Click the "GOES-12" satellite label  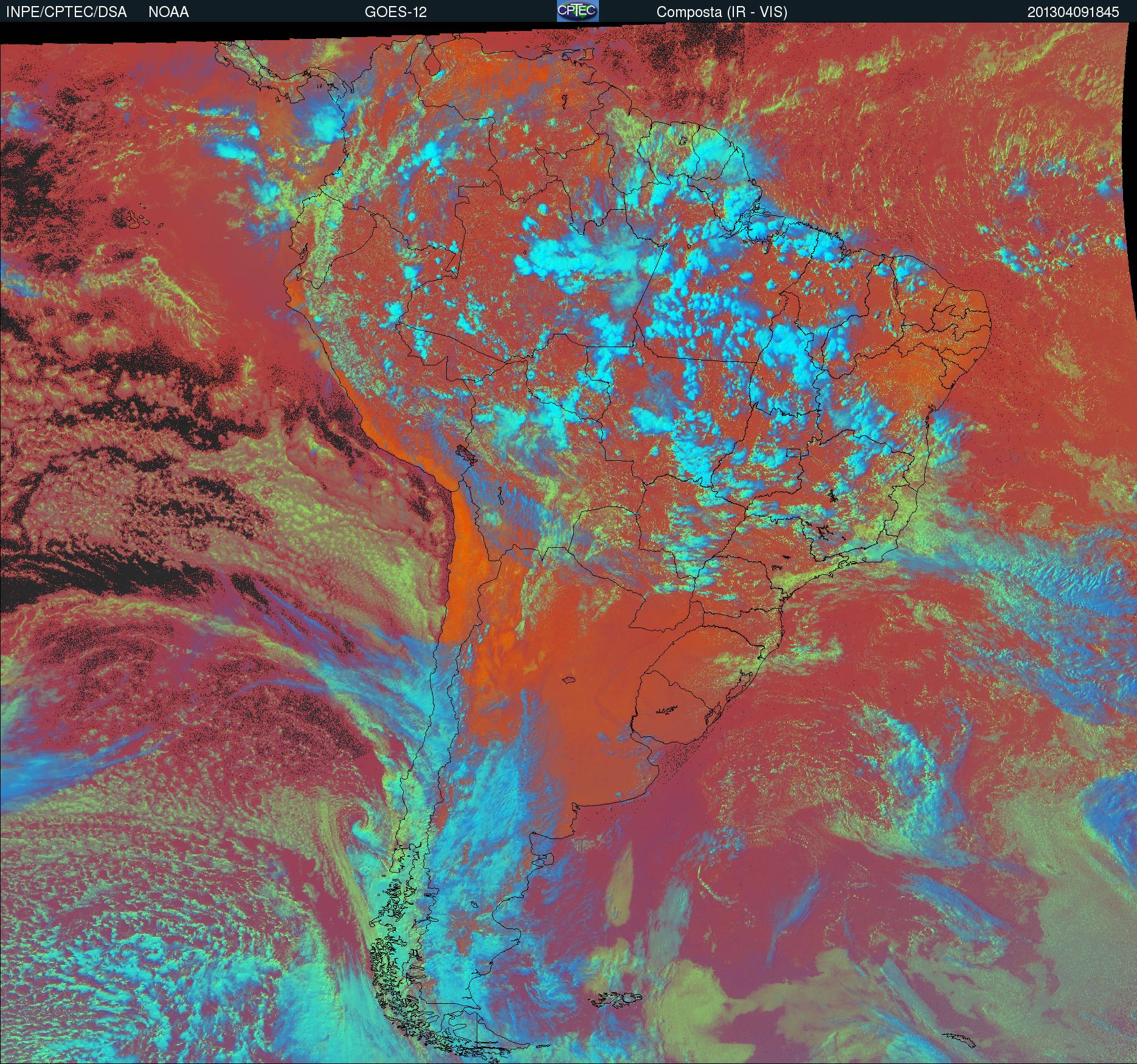point(396,12)
